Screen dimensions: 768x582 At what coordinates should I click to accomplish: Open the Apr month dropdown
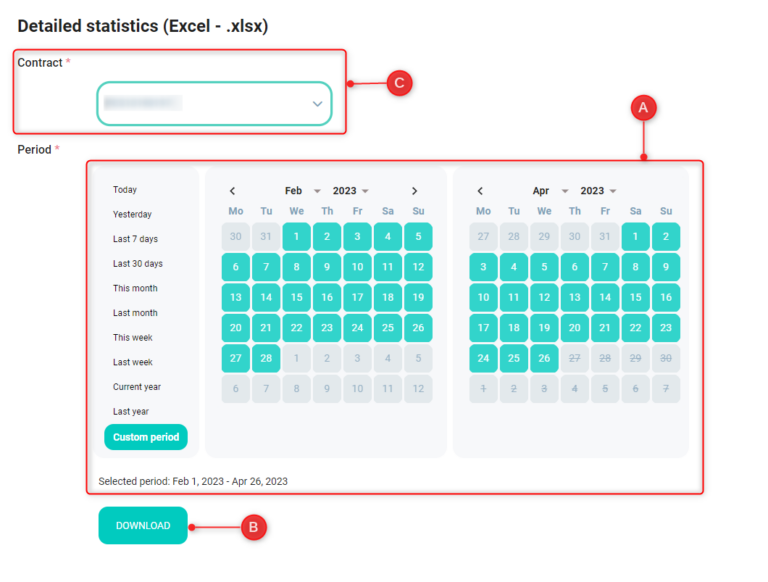pyautogui.click(x=550, y=191)
